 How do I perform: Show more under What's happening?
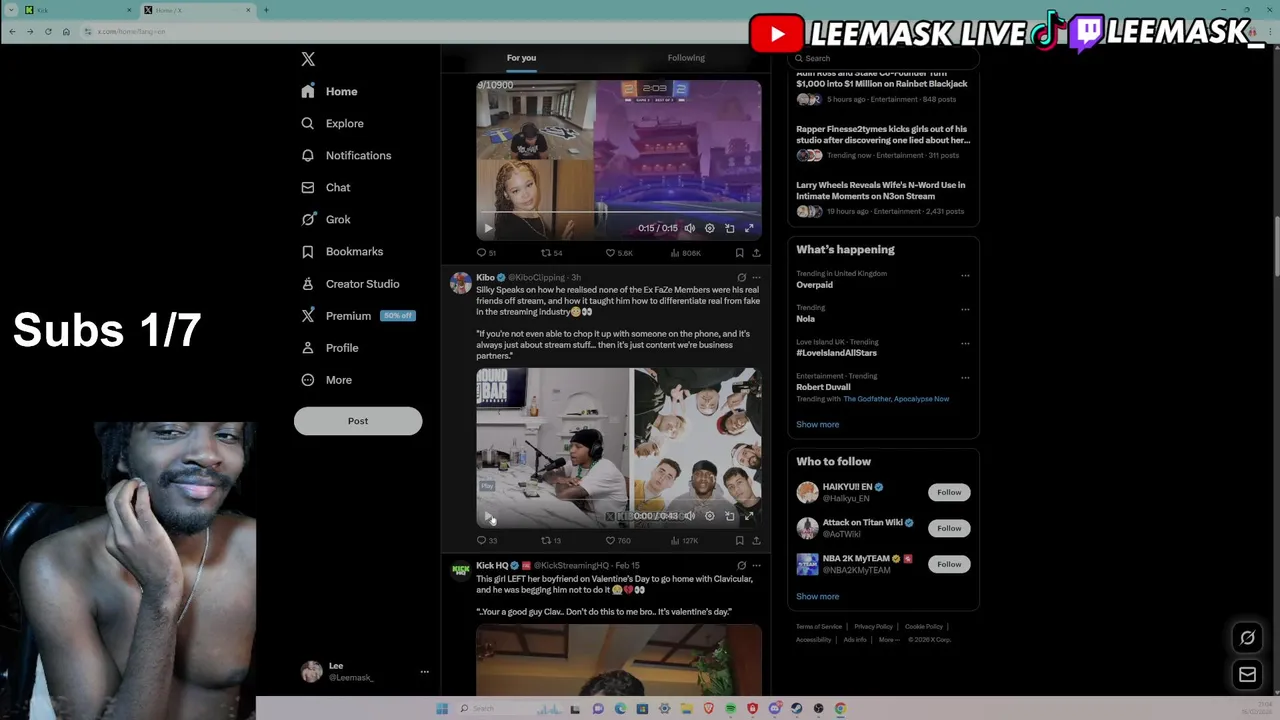[x=817, y=424]
